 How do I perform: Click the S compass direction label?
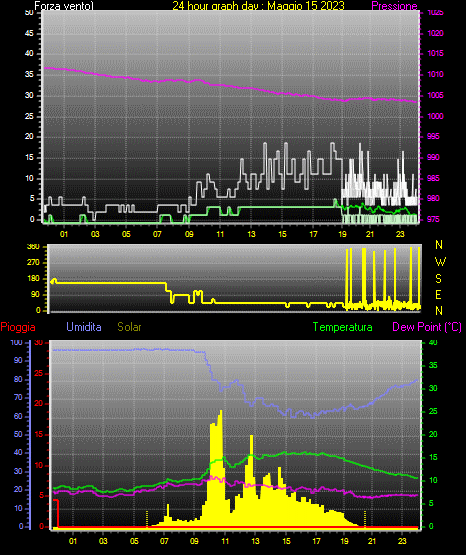pyautogui.click(x=438, y=279)
